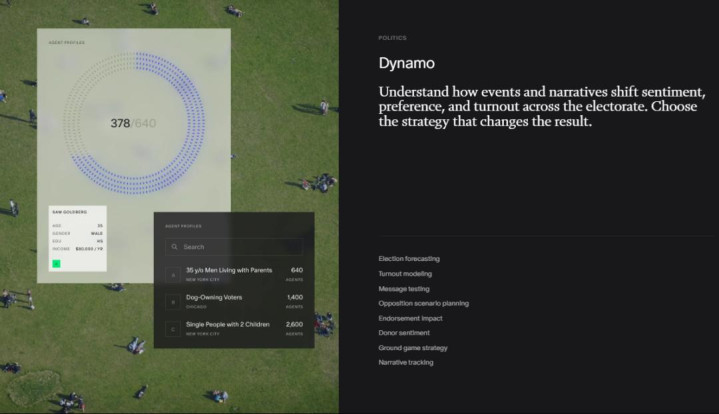This screenshot has width=719, height=414.
Task: Open Ground game strategy
Action: coord(413,347)
